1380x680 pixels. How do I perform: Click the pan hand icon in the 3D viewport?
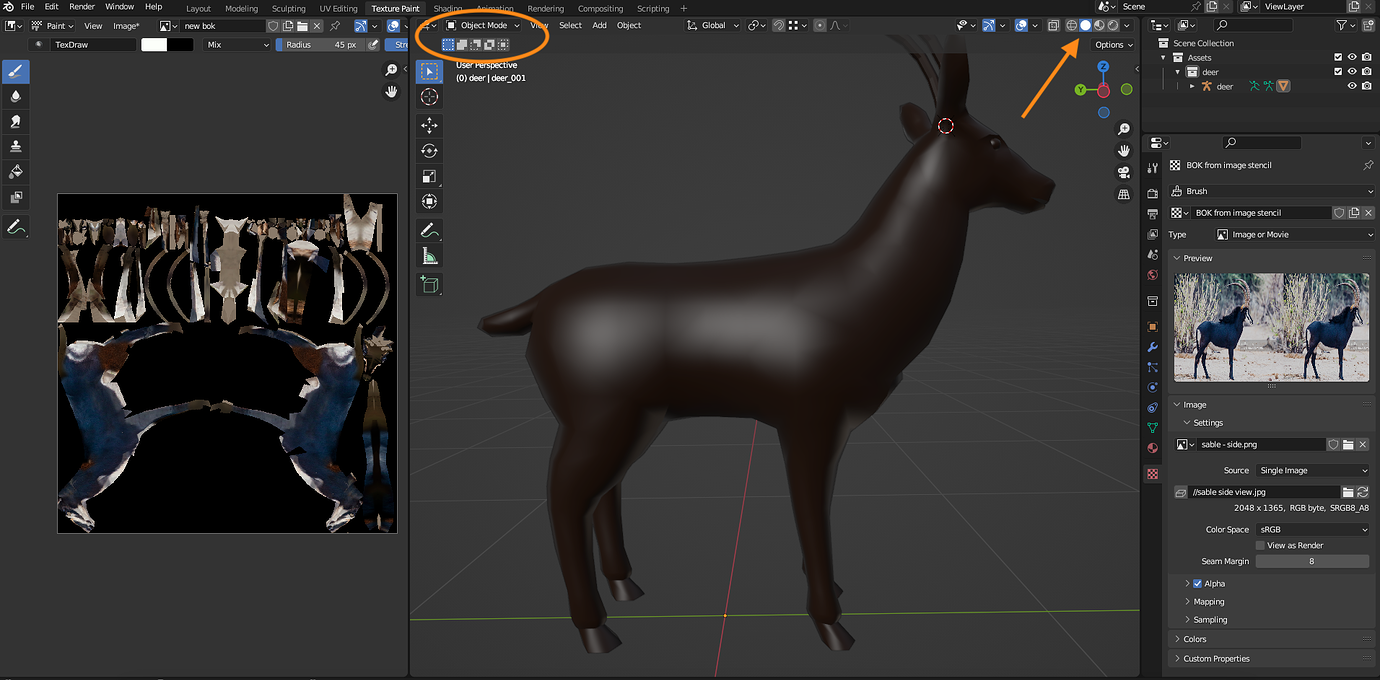[1124, 150]
